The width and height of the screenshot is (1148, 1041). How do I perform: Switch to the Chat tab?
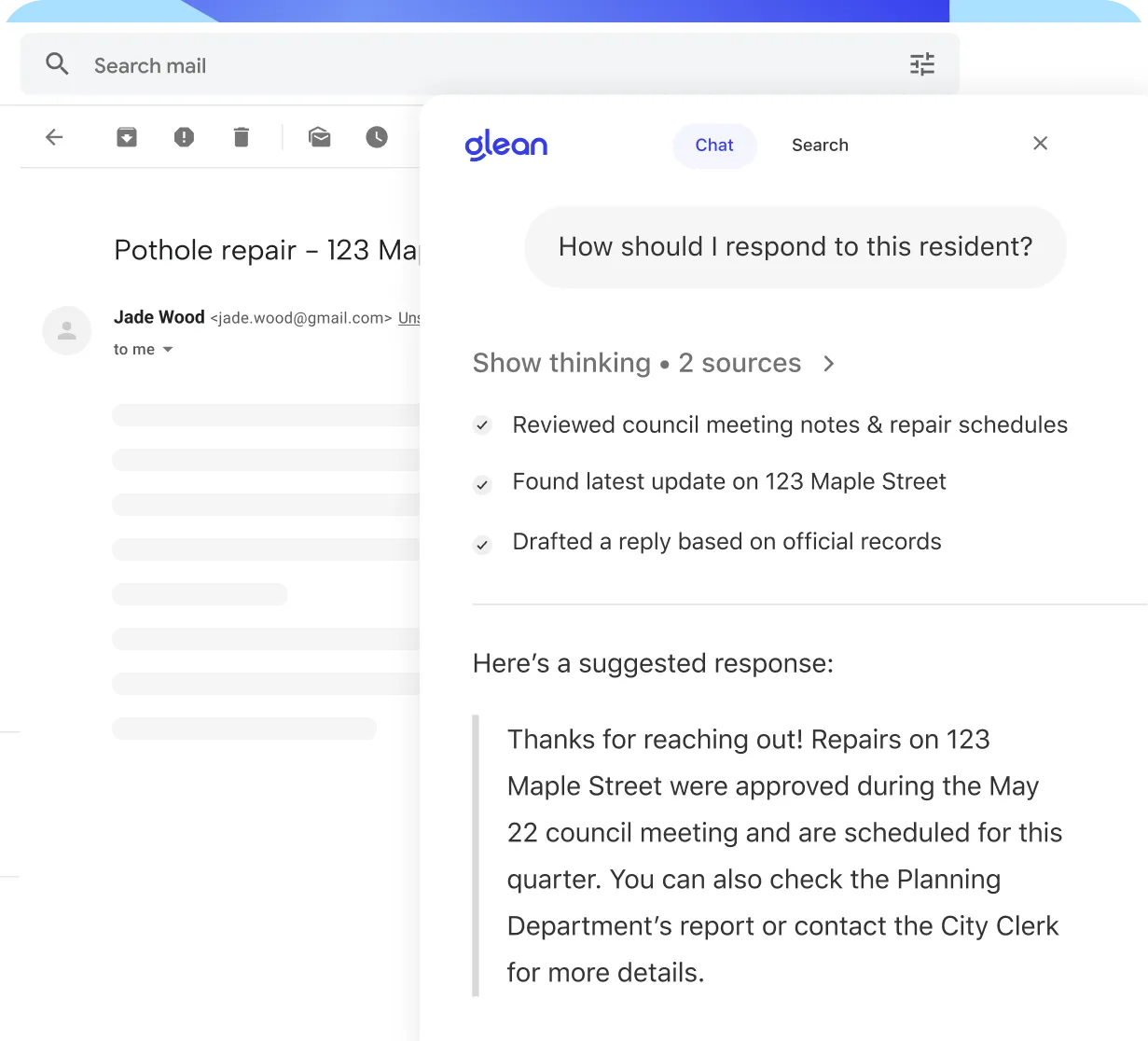(713, 145)
